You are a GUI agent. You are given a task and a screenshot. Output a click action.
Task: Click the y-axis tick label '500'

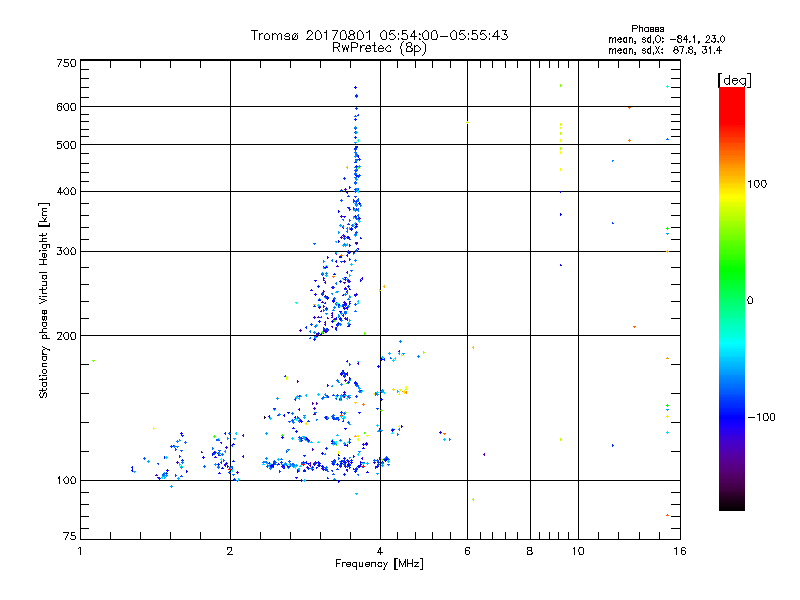pos(66,145)
